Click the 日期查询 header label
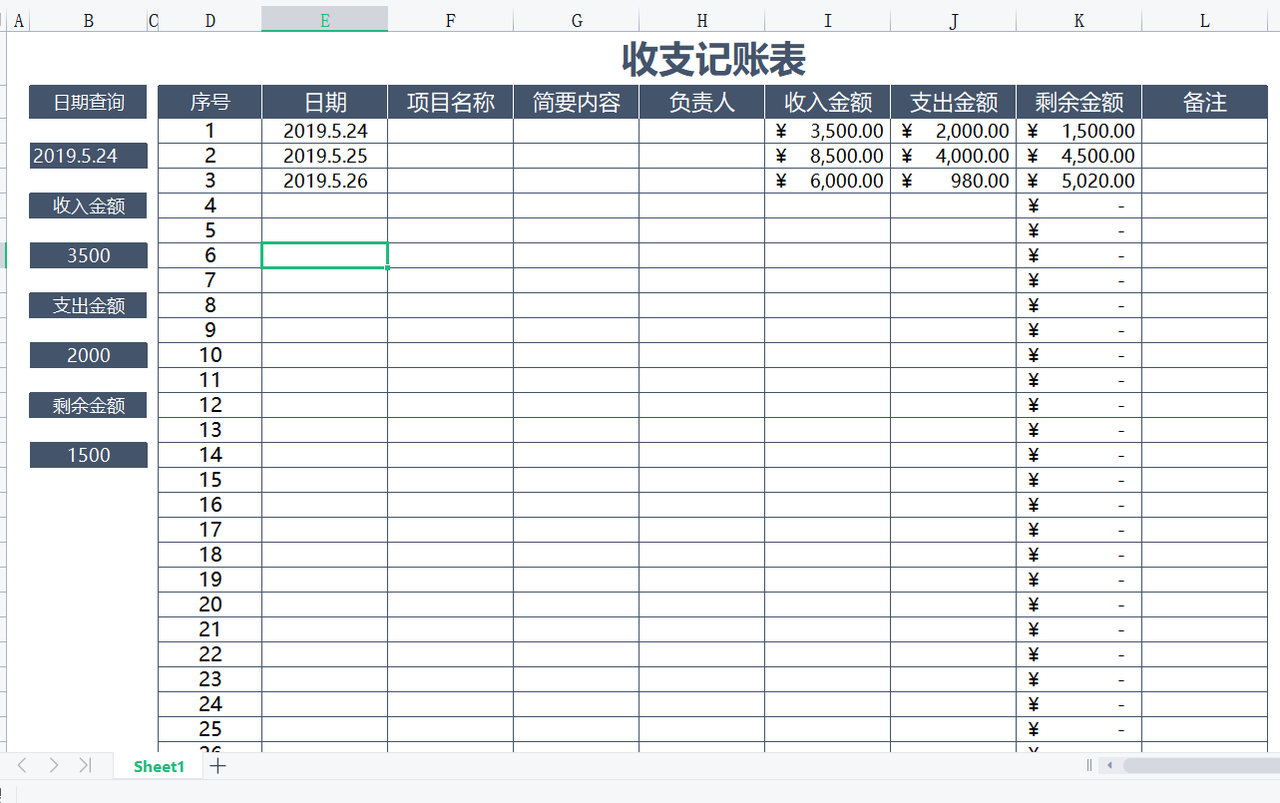The image size is (1280, 803). (x=88, y=101)
